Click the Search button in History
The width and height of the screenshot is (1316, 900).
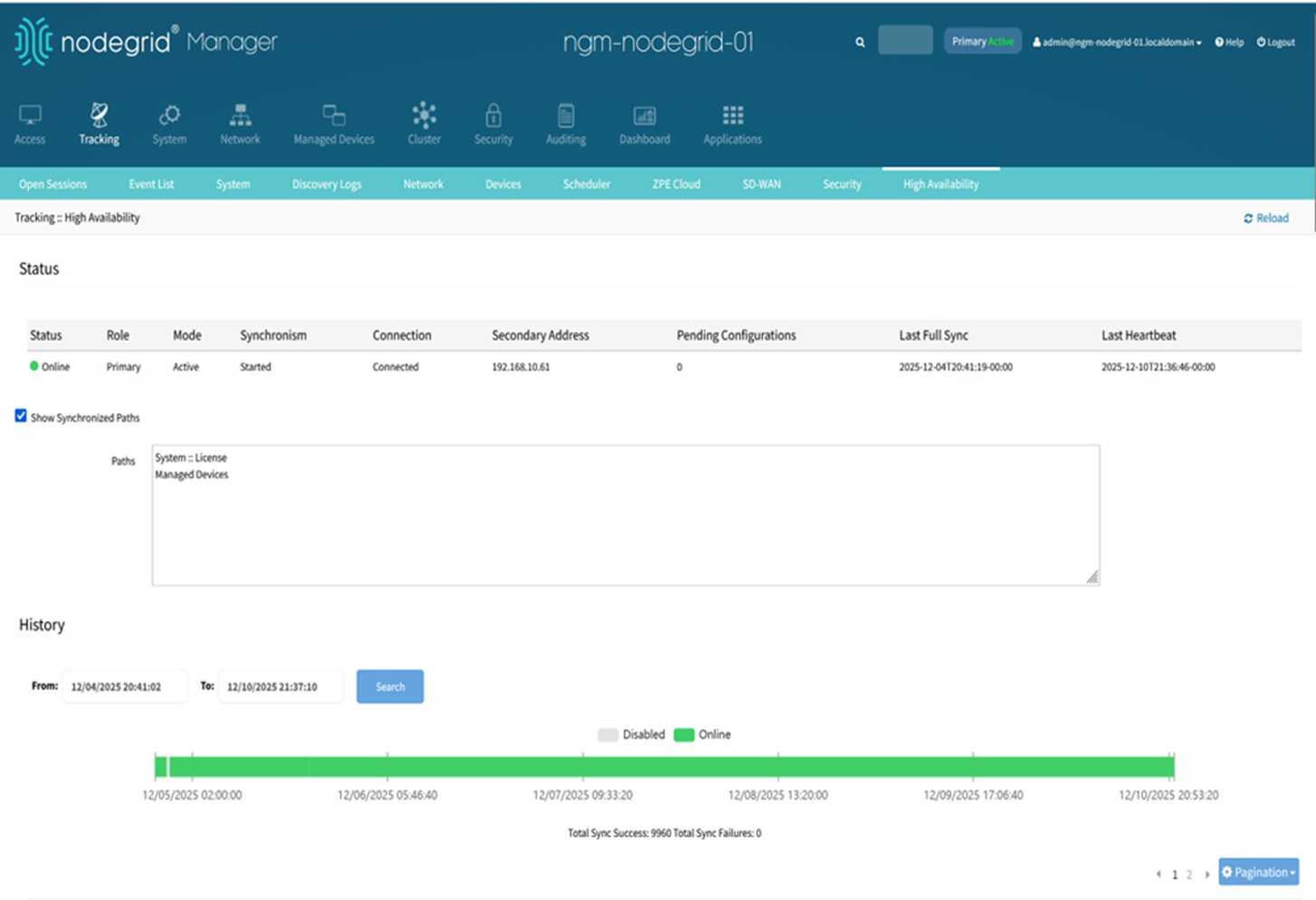(x=390, y=686)
